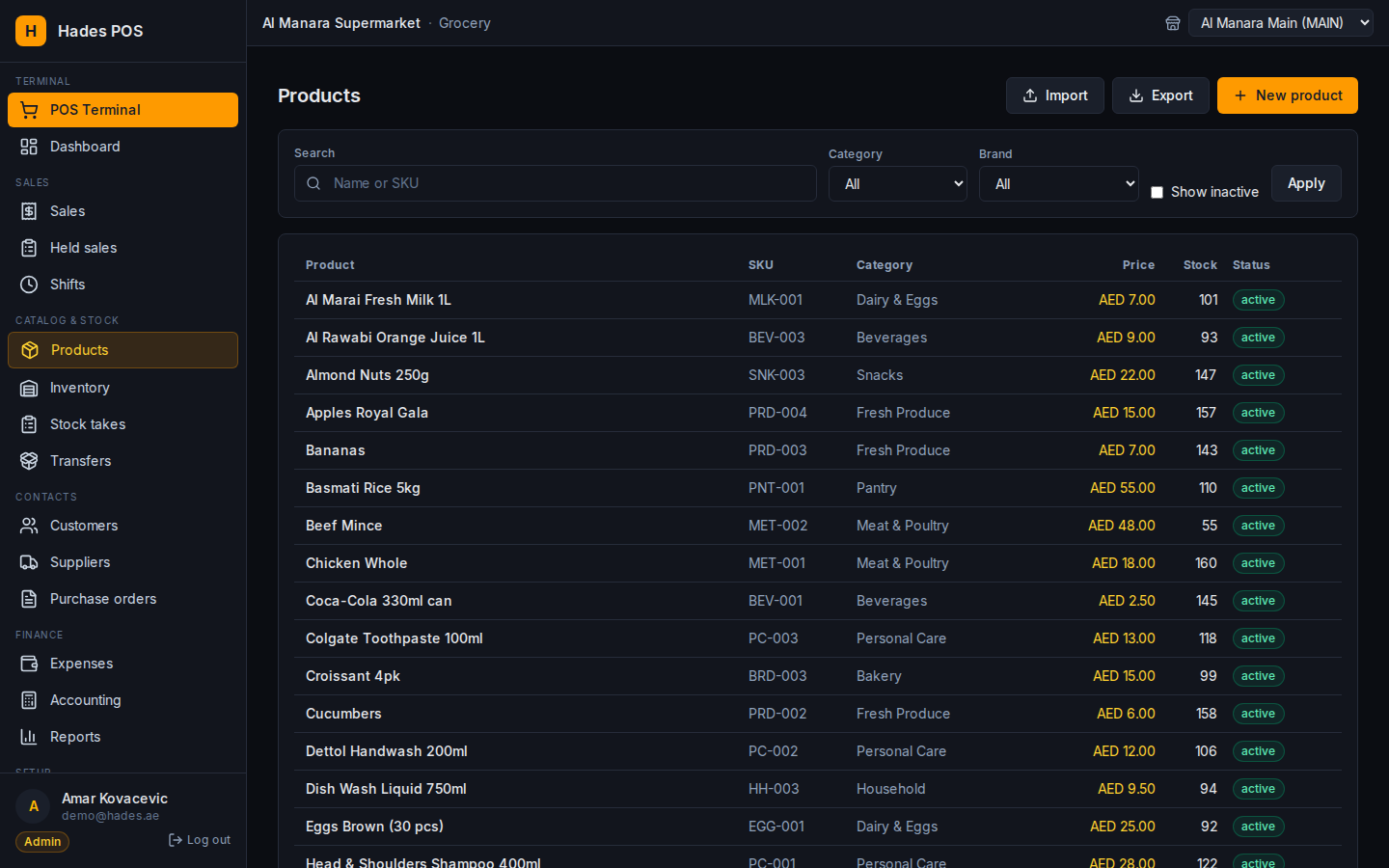This screenshot has width=1389, height=868.
Task: Focus the Name or SKU search field
Action: click(556, 183)
